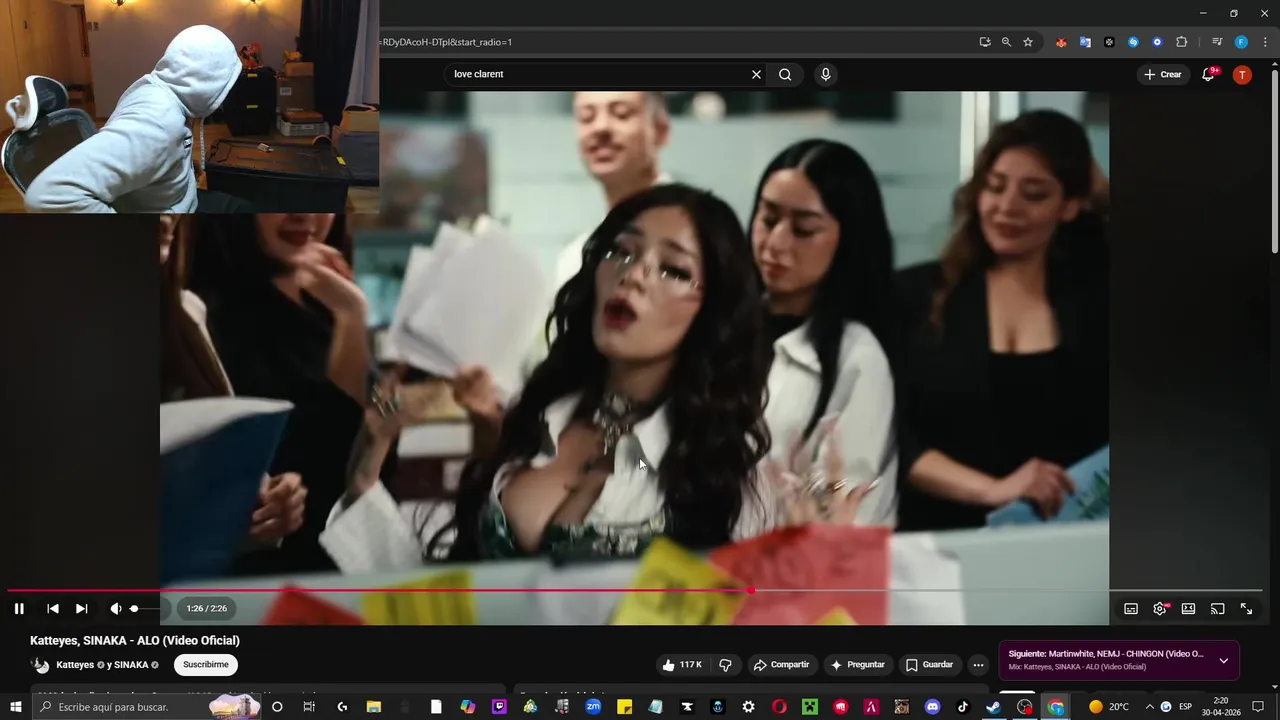Viewport: 1280px width, 720px height.
Task: Open the Settings gear in the taskbar
Action: click(x=748, y=707)
